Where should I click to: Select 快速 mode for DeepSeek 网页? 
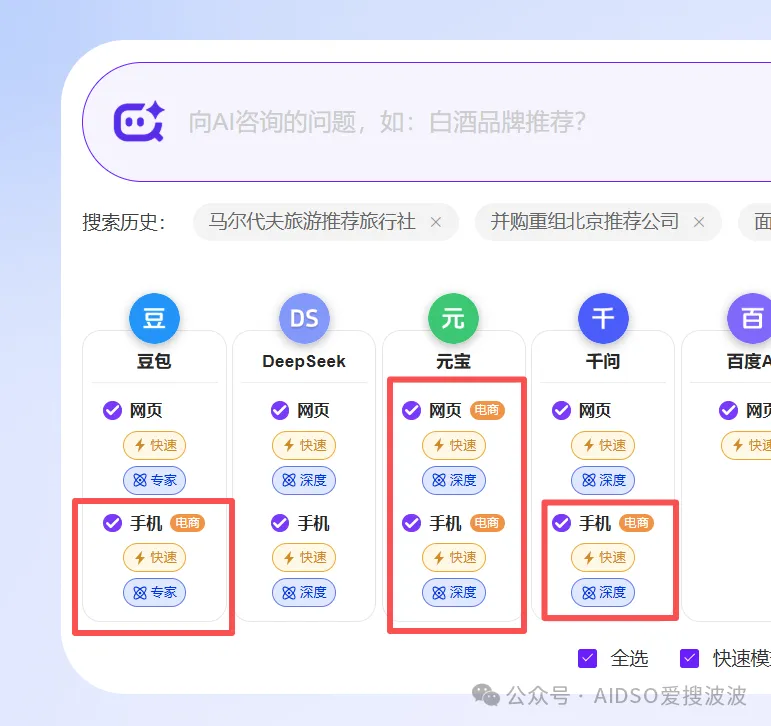(304, 445)
